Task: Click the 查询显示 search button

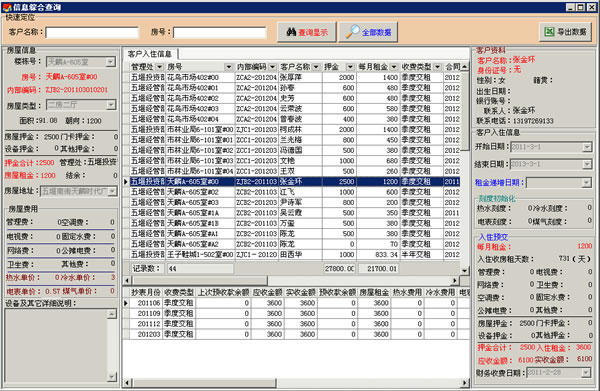Action: click(307, 32)
